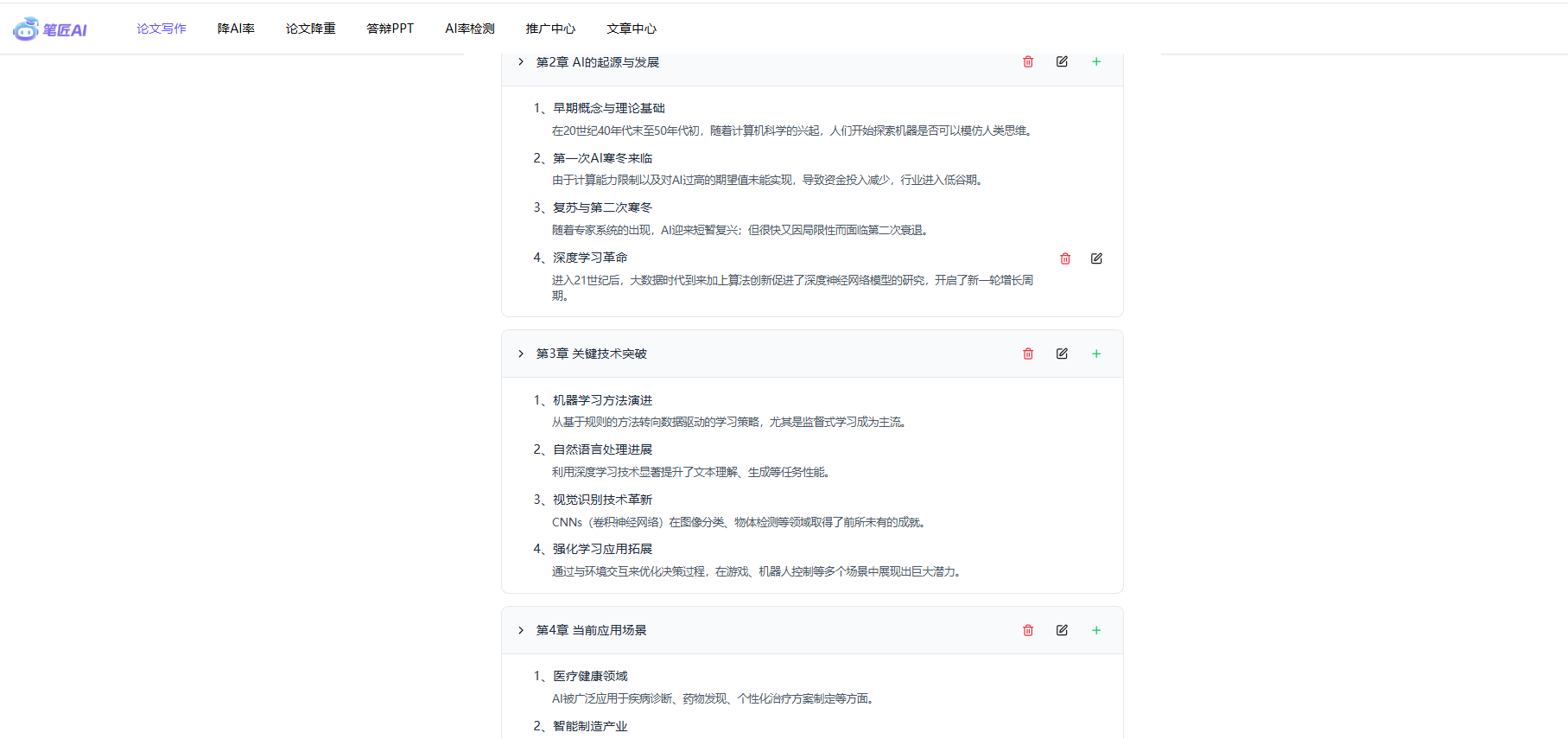Select section 第一次AI寒冬来临
The height and width of the screenshot is (739, 1568).
tap(603, 158)
